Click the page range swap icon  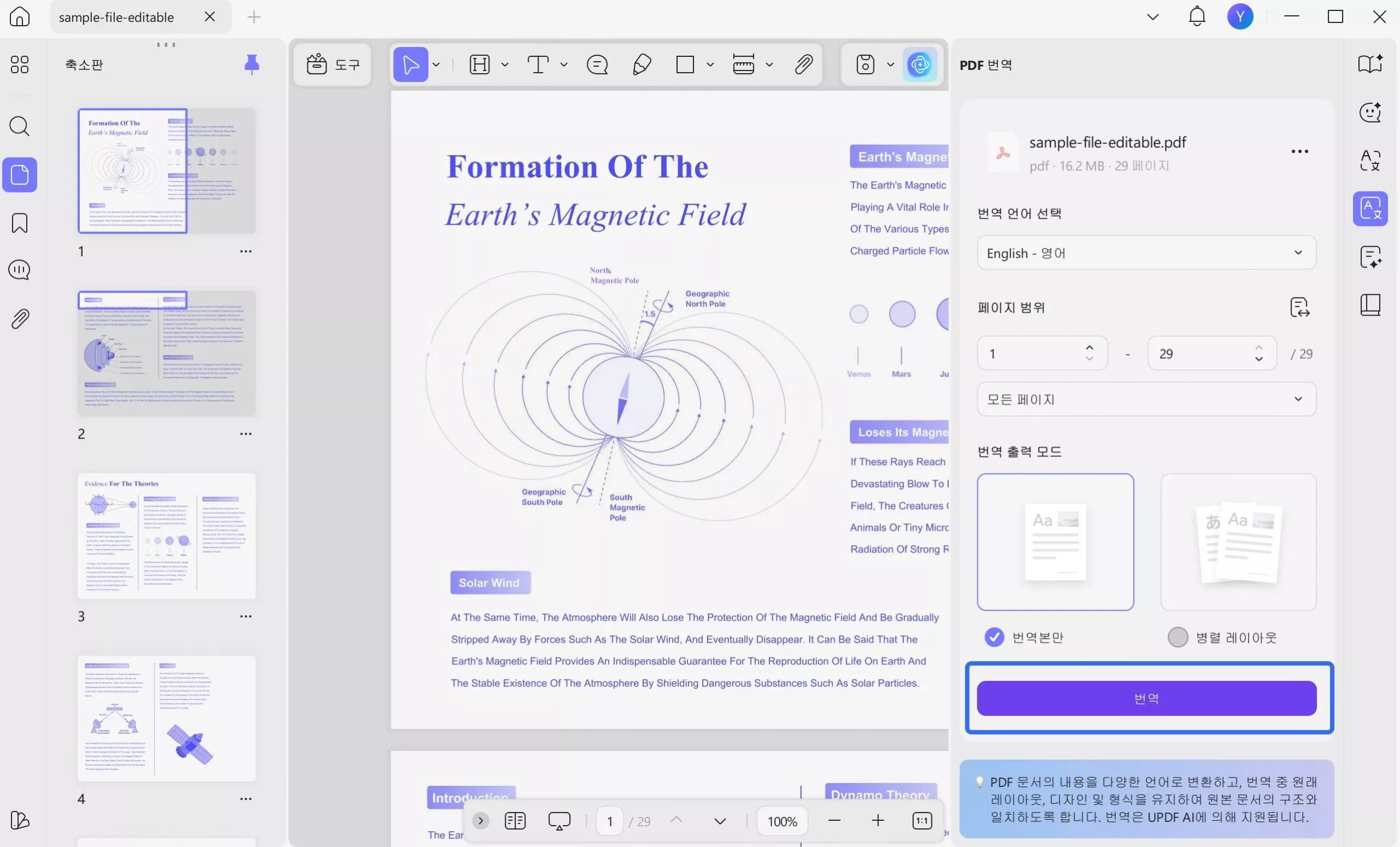coord(1299,307)
